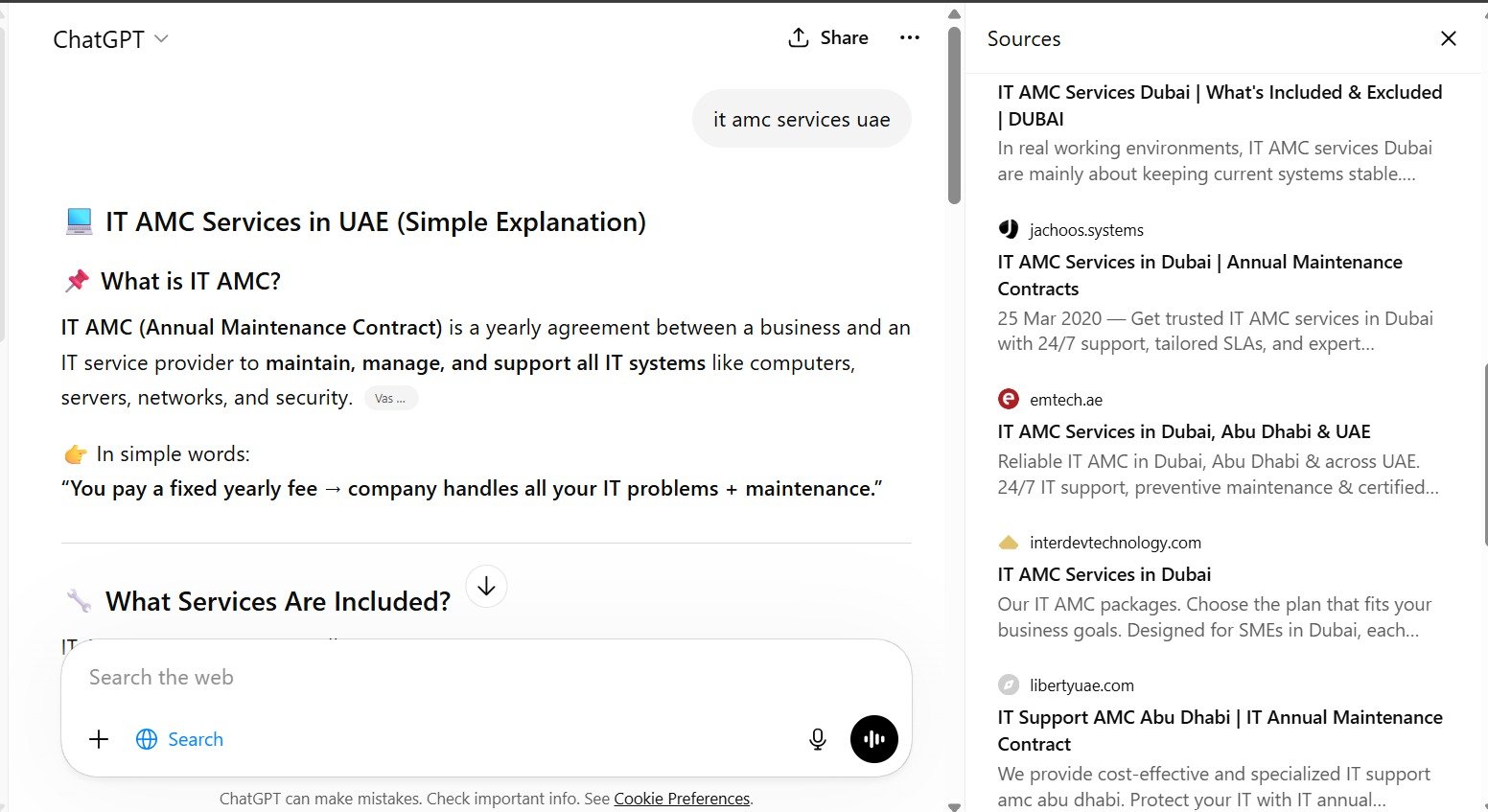The width and height of the screenshot is (1488, 812).
Task: Click the 'What Services Are Included?' heading
Action: 278,601
